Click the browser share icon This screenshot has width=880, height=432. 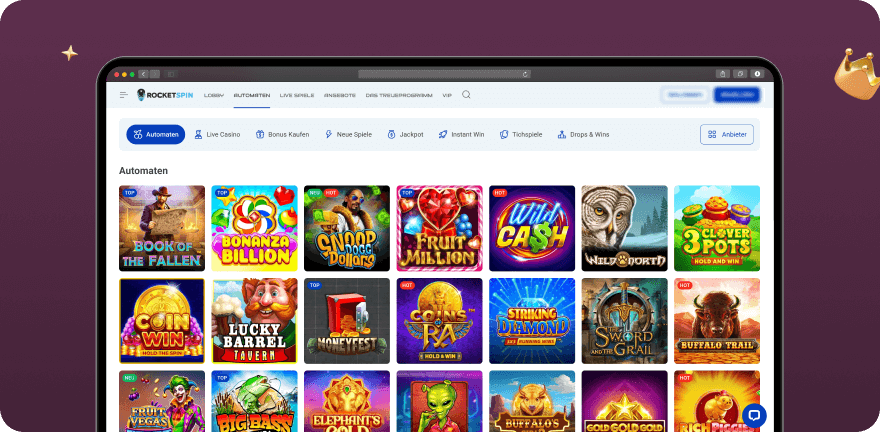coord(722,74)
